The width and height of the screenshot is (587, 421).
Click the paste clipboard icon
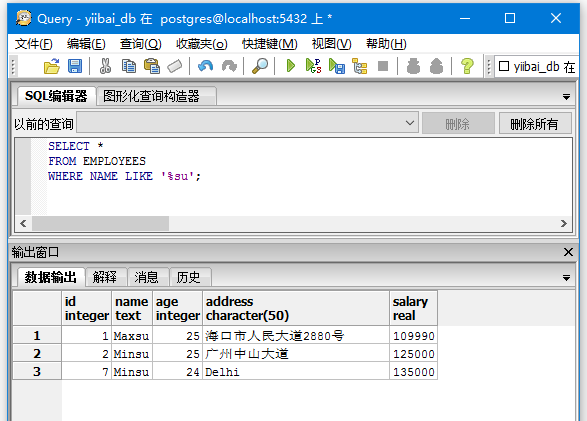[x=152, y=66]
